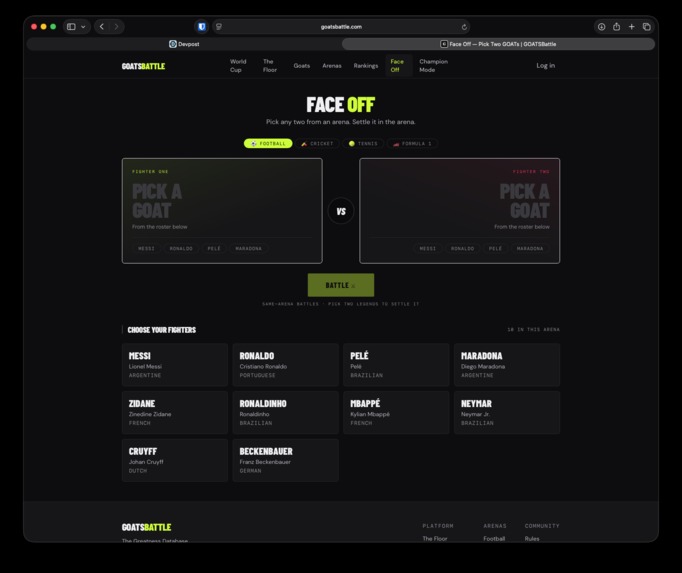
Task: Reload the page with the refresh icon
Action: click(464, 27)
